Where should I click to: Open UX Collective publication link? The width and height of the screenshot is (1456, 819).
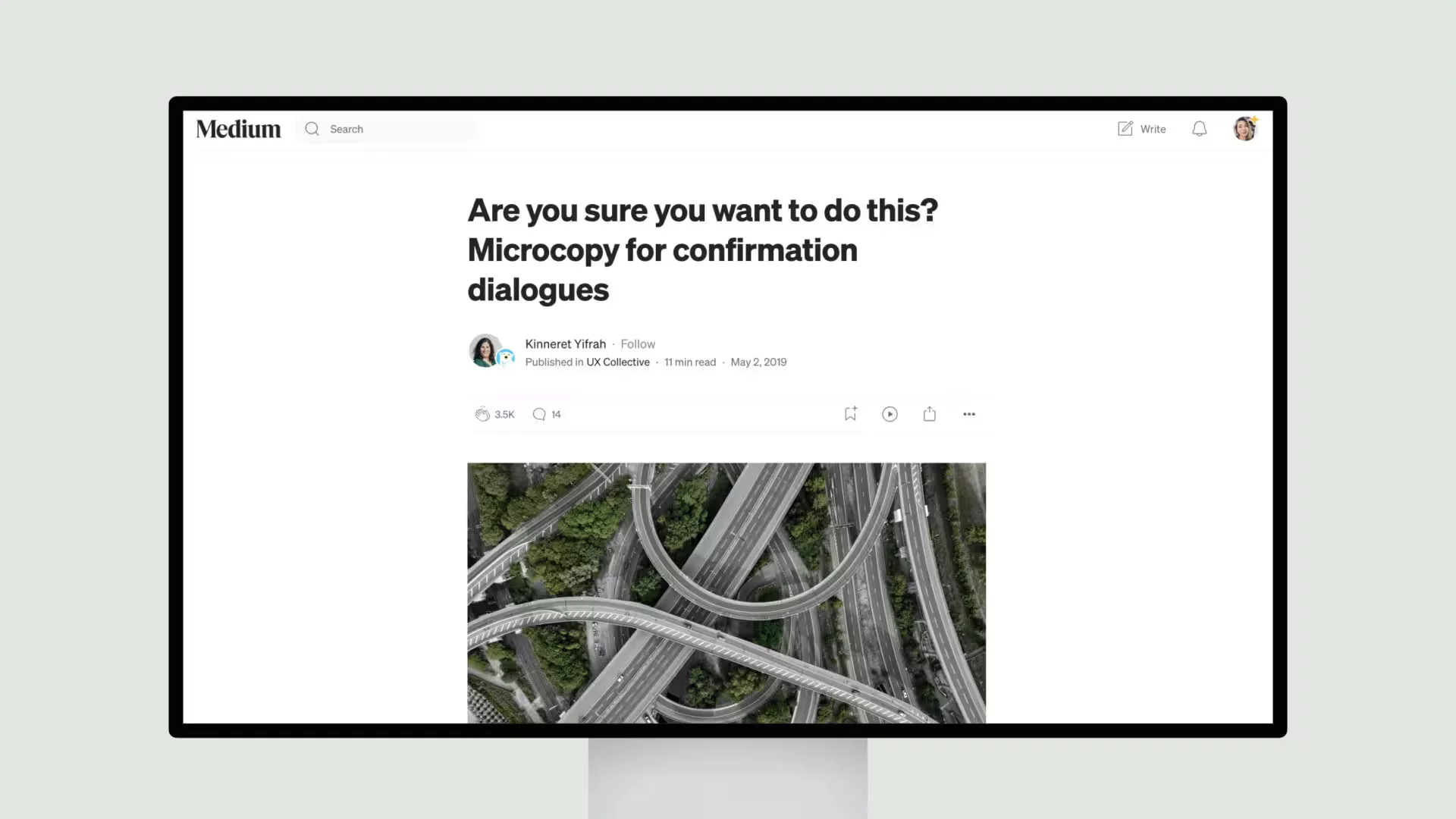coord(617,362)
